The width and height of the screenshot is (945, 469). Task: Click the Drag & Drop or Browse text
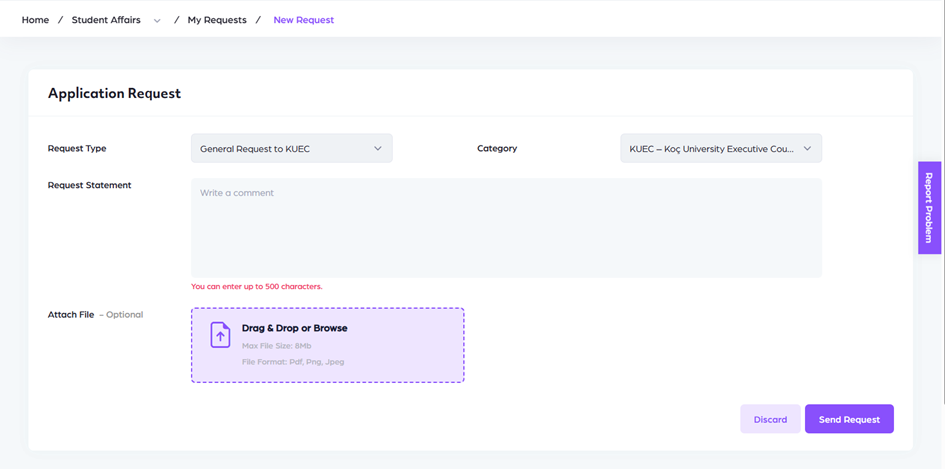pyautogui.click(x=295, y=328)
